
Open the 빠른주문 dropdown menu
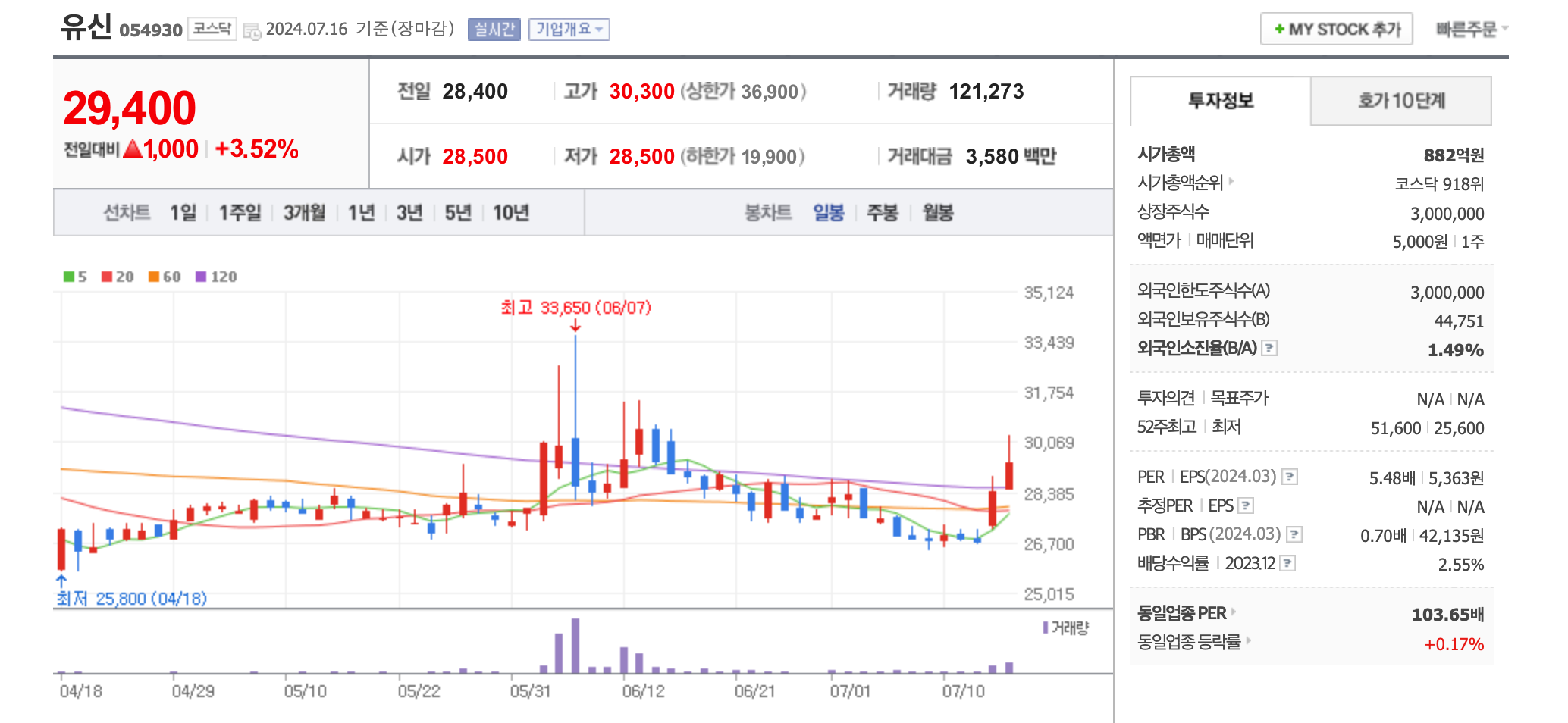point(1469,29)
